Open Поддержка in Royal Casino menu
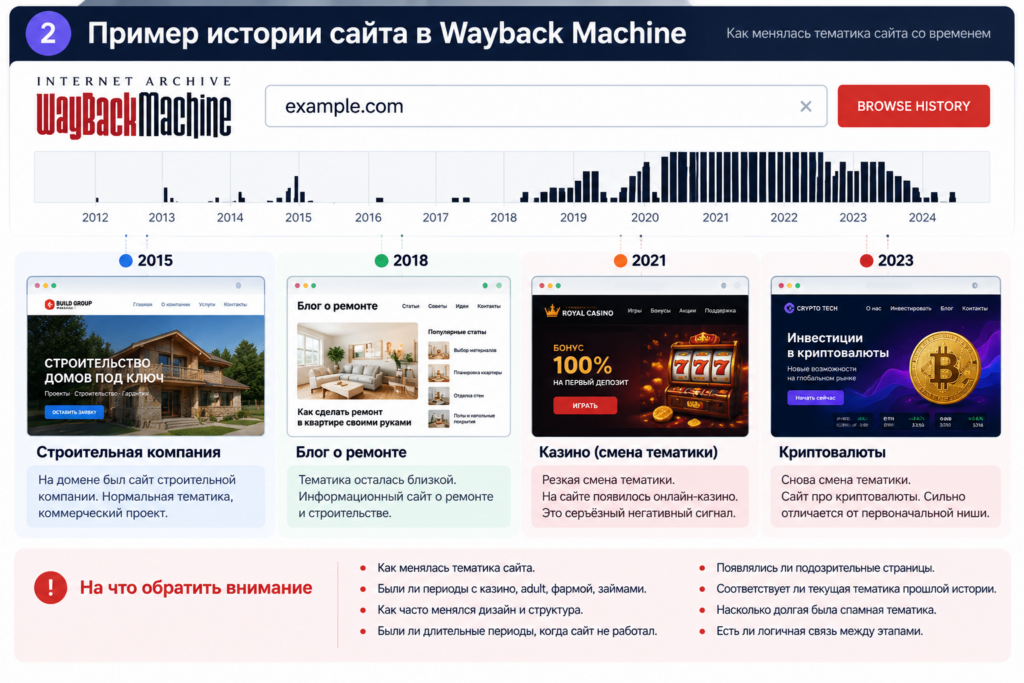 (x=720, y=311)
